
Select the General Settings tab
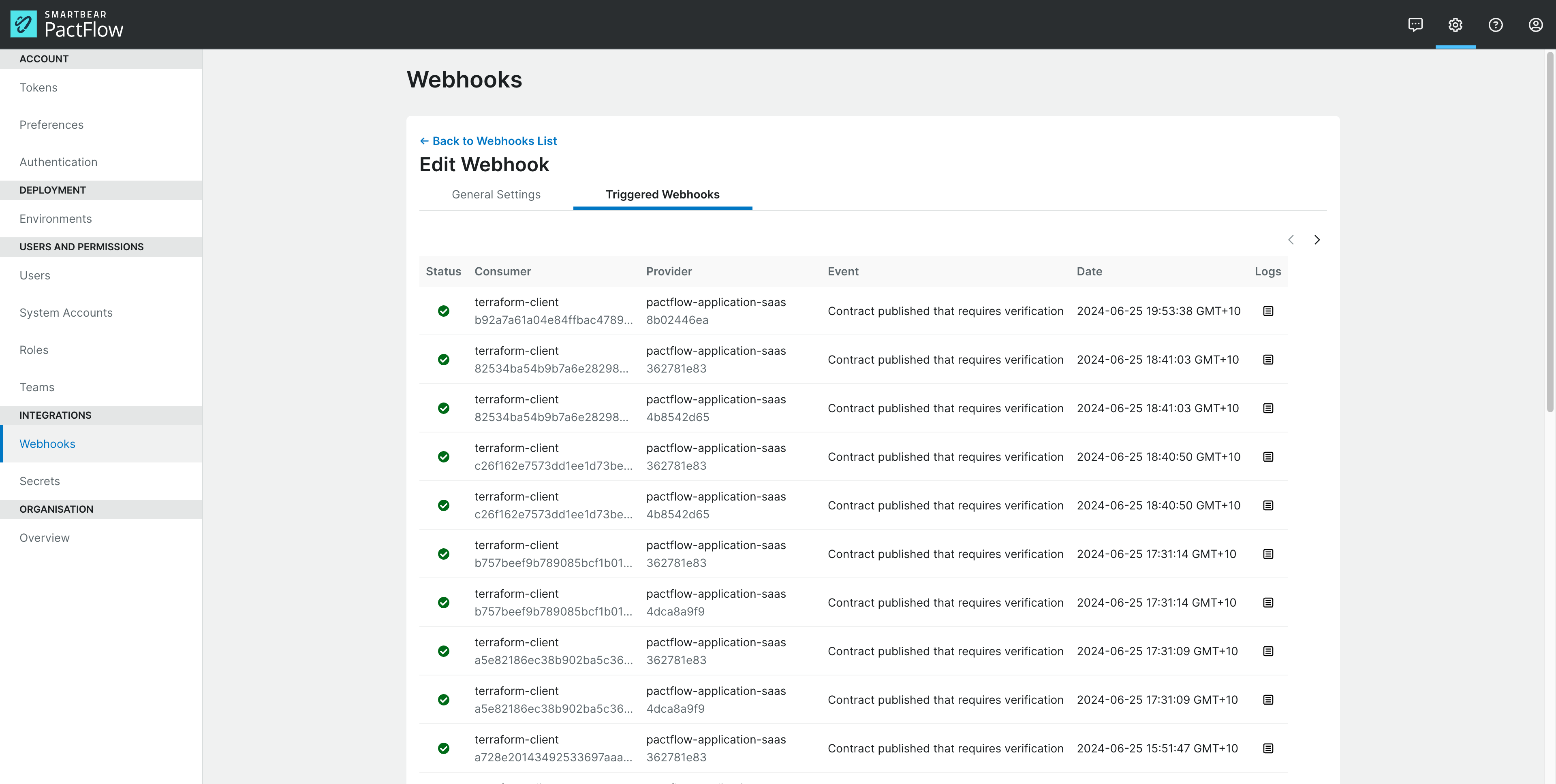tap(497, 194)
